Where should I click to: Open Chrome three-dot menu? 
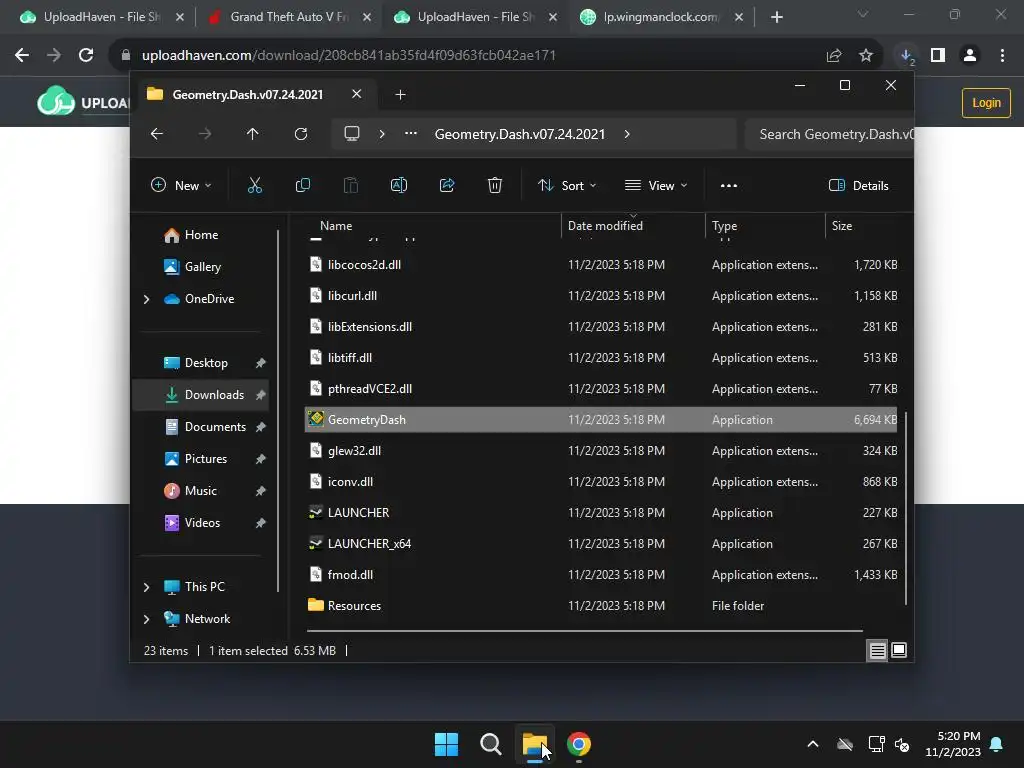(1002, 56)
